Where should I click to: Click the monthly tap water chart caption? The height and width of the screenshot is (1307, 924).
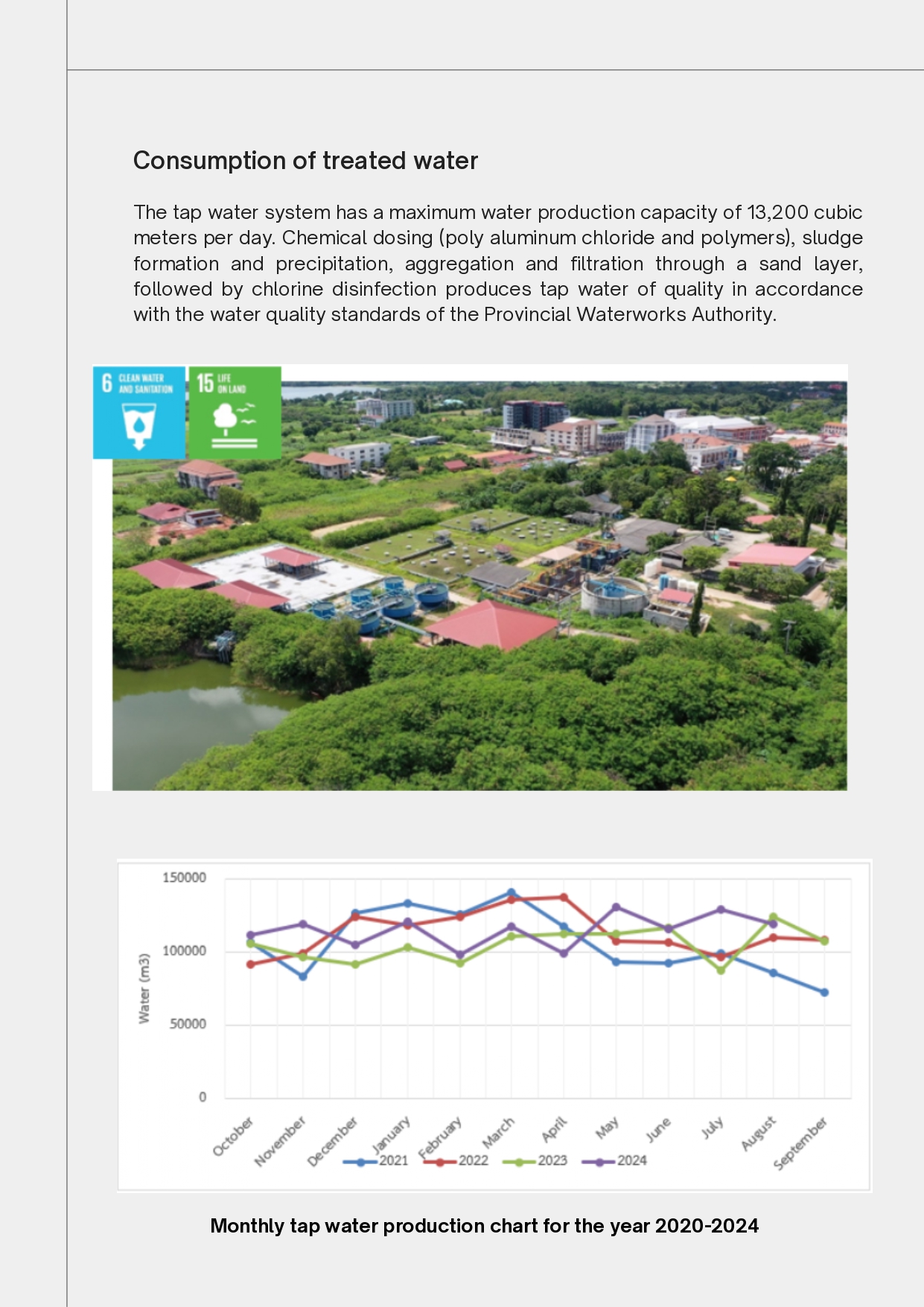pos(484,1226)
